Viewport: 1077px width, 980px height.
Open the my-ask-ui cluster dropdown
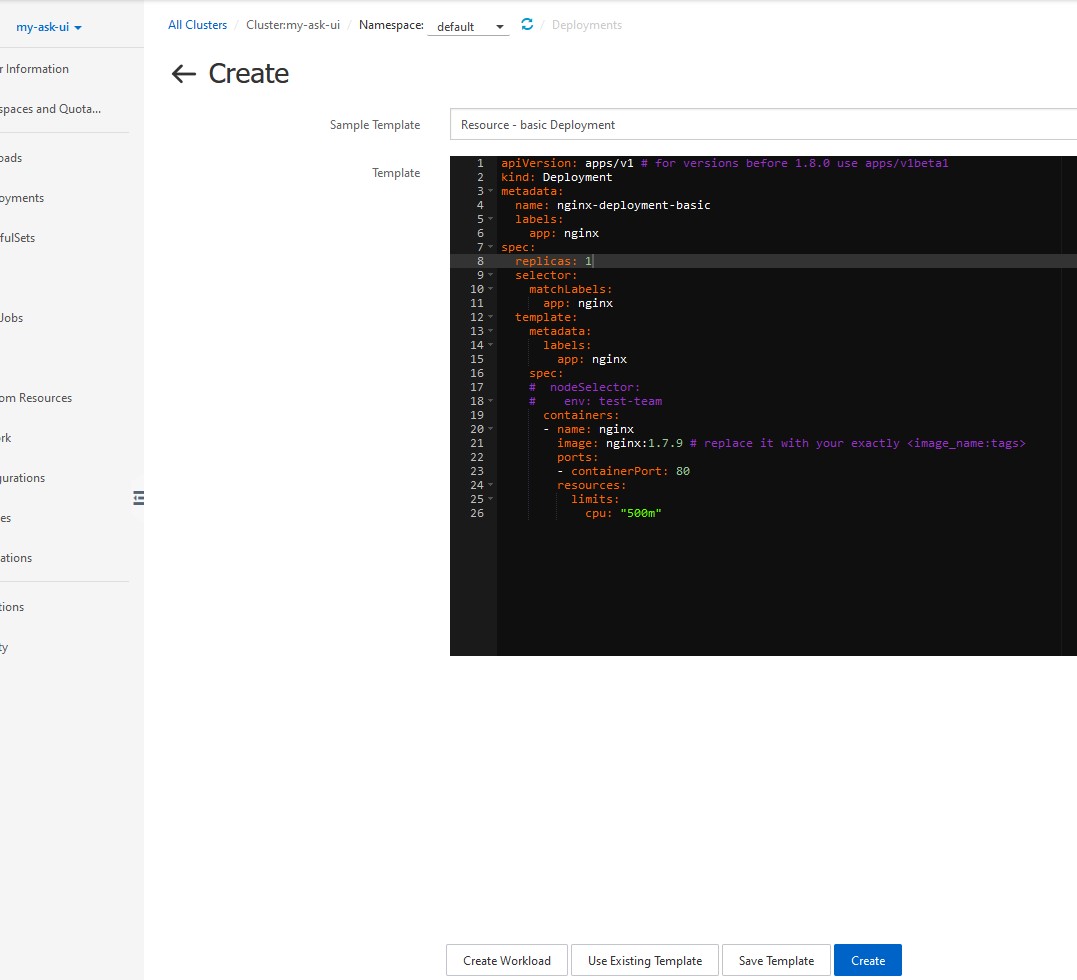pyautogui.click(x=49, y=27)
